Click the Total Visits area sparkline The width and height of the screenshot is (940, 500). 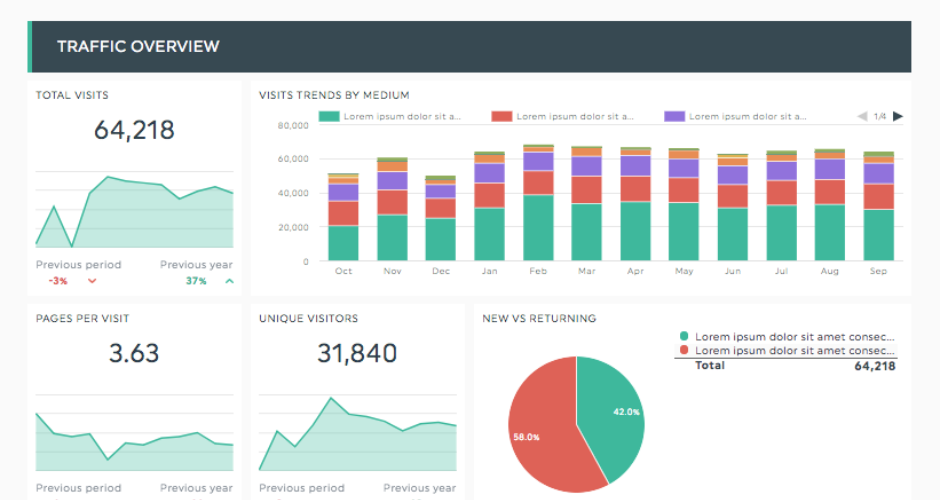134,215
